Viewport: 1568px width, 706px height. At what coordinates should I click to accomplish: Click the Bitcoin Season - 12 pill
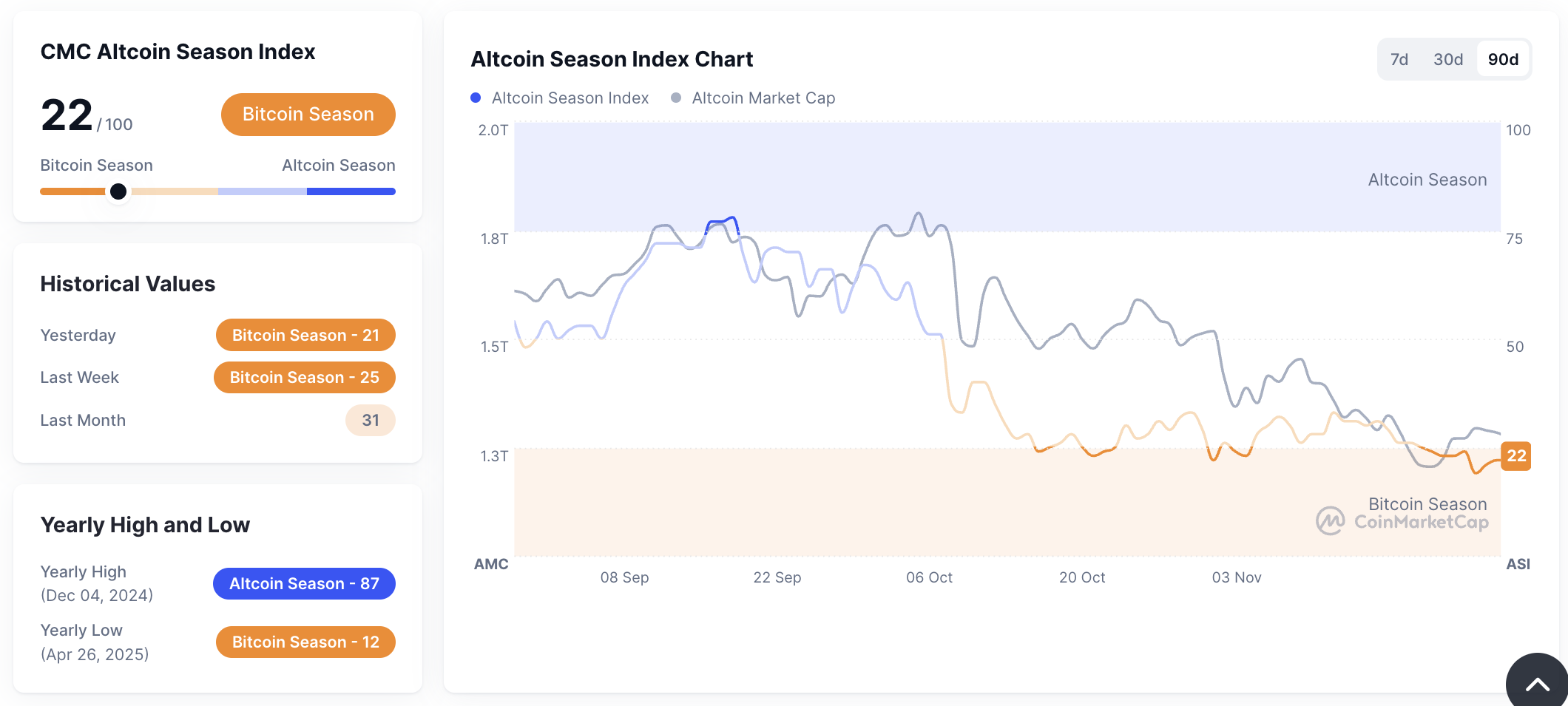305,642
